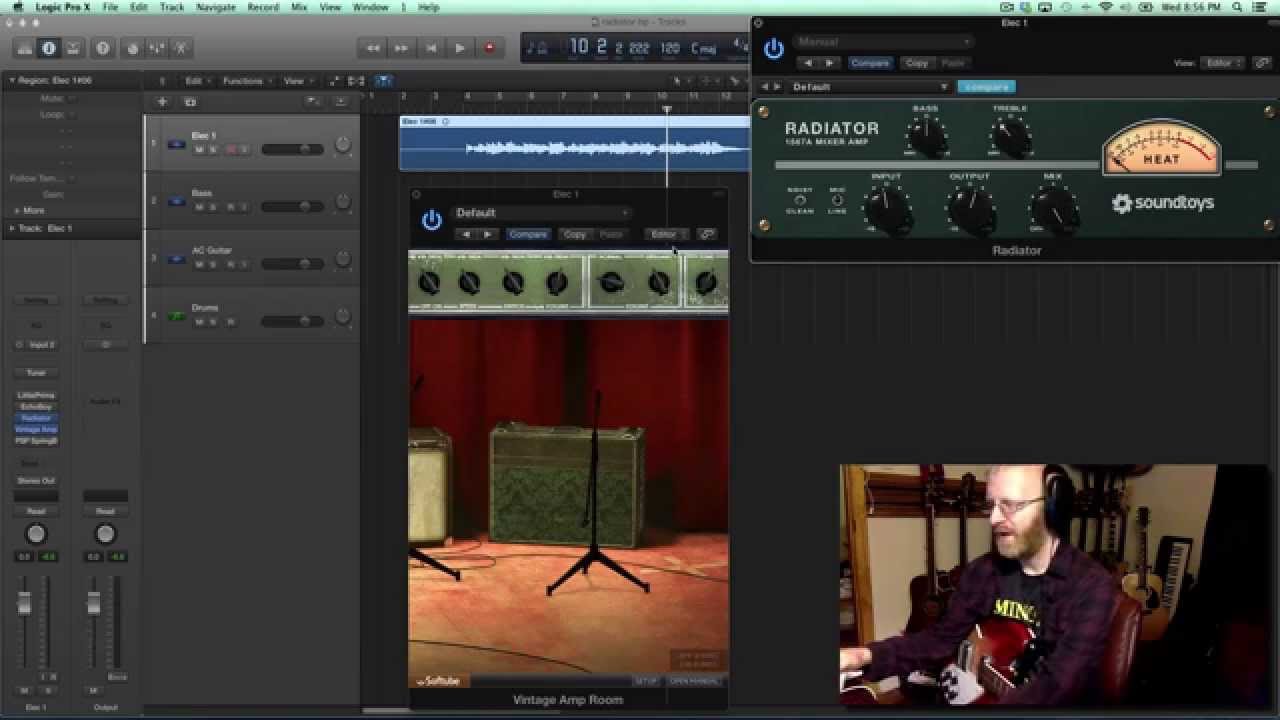Open Default preset dropdown in Radiator plugin
Image resolution: width=1280 pixels, height=720 pixels.
tap(870, 87)
